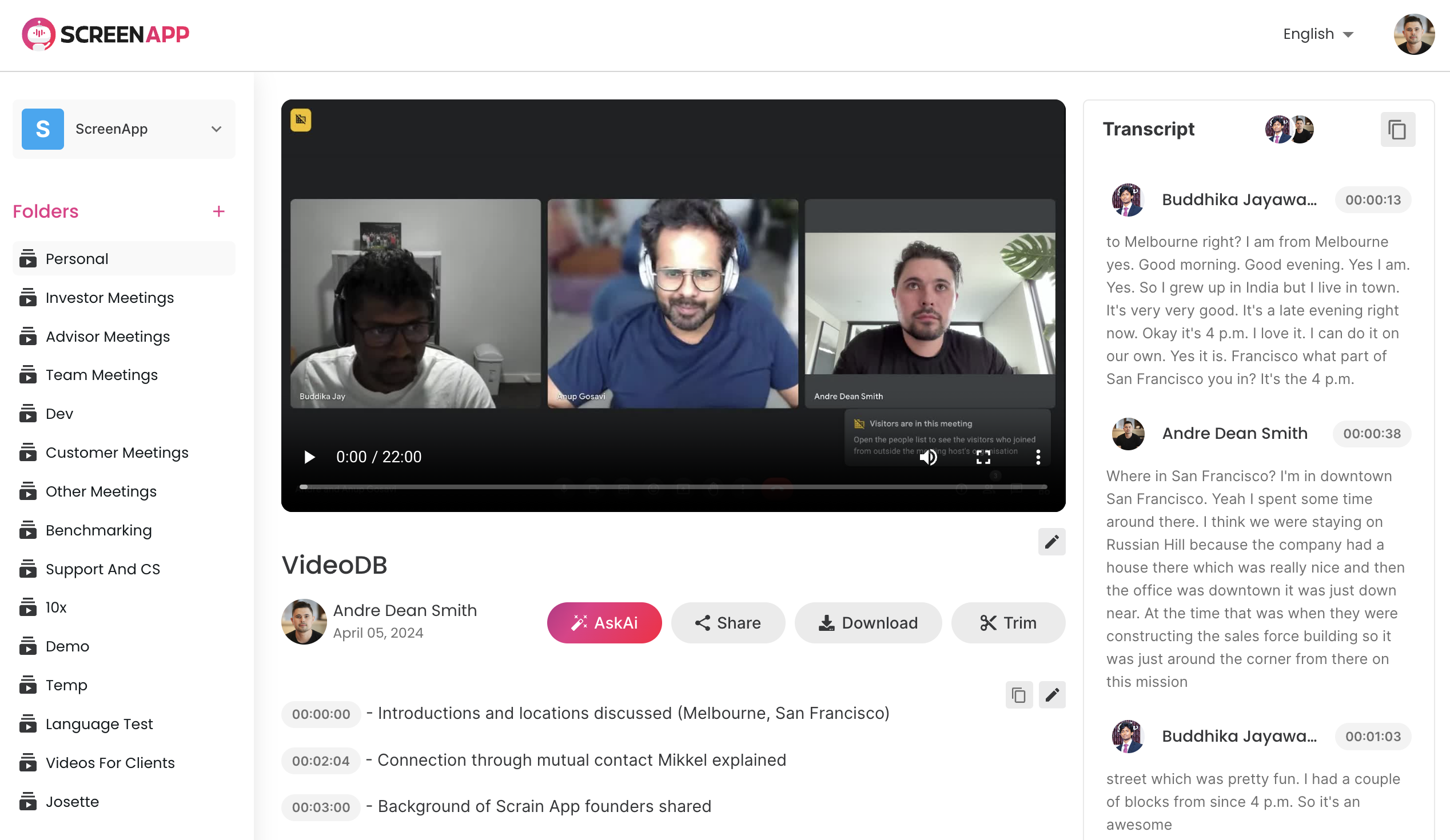This screenshot has height=840, width=1450.
Task: Click the edit pencil icon on VideoDB
Action: point(1053,542)
